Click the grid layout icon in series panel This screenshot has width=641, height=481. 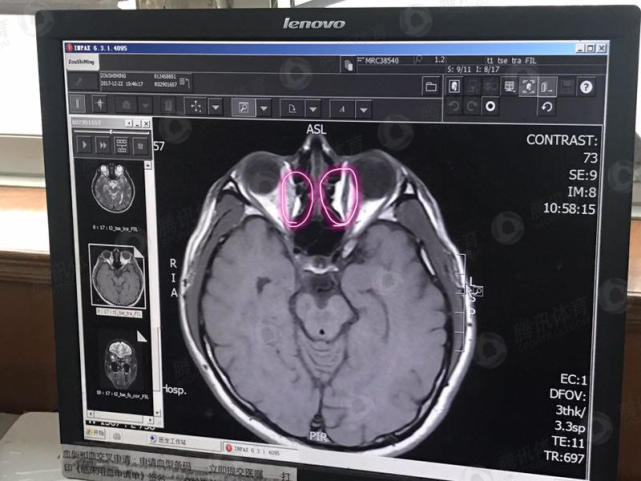coord(122,145)
